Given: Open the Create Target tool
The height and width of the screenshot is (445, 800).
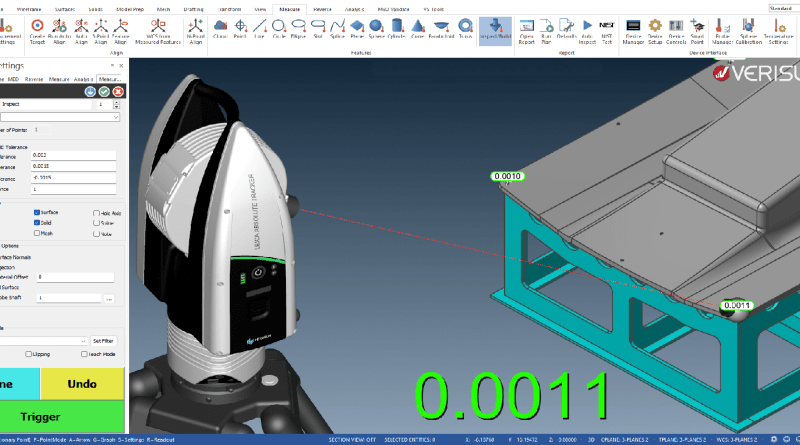Looking at the screenshot, I should pos(37,32).
